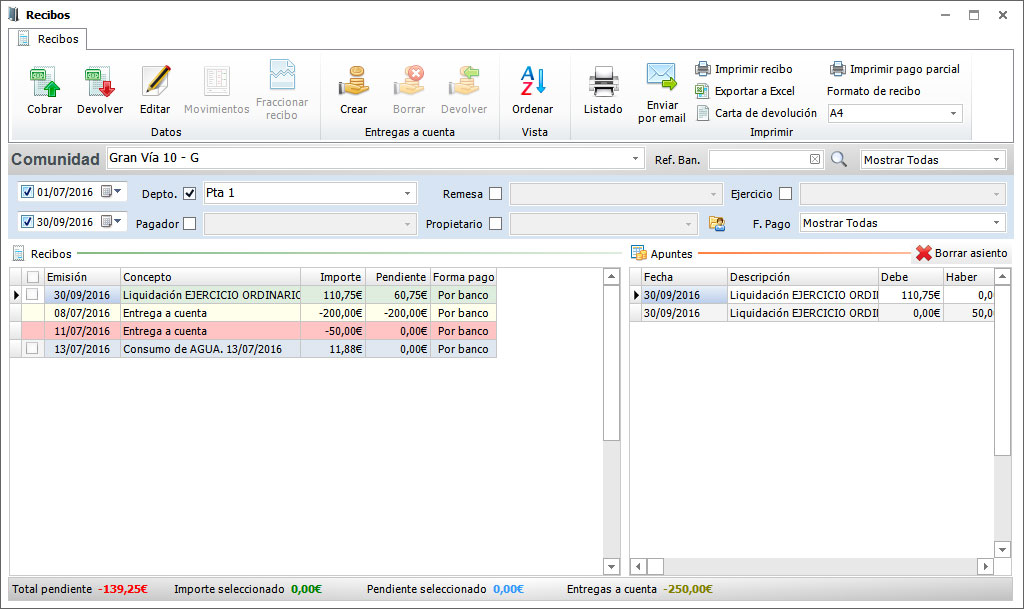Sort by Emisión column header

tap(82, 277)
